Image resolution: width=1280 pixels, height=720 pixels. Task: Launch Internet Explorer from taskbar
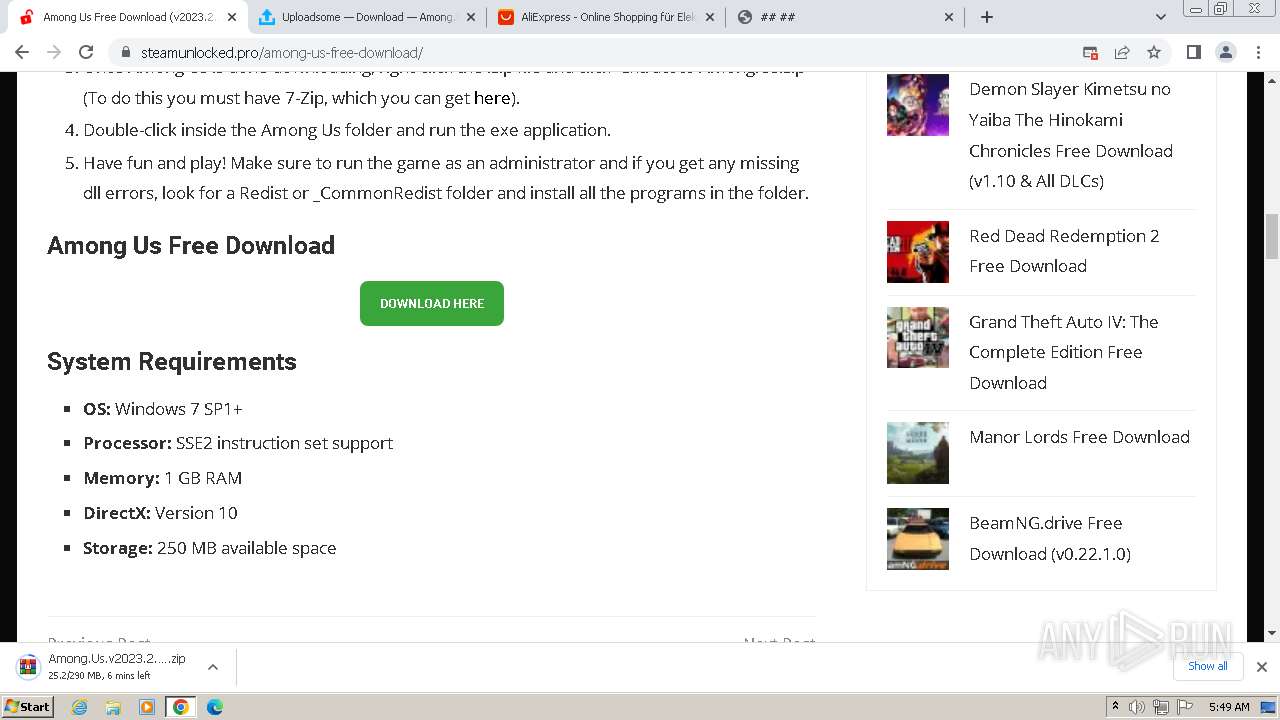click(x=80, y=707)
